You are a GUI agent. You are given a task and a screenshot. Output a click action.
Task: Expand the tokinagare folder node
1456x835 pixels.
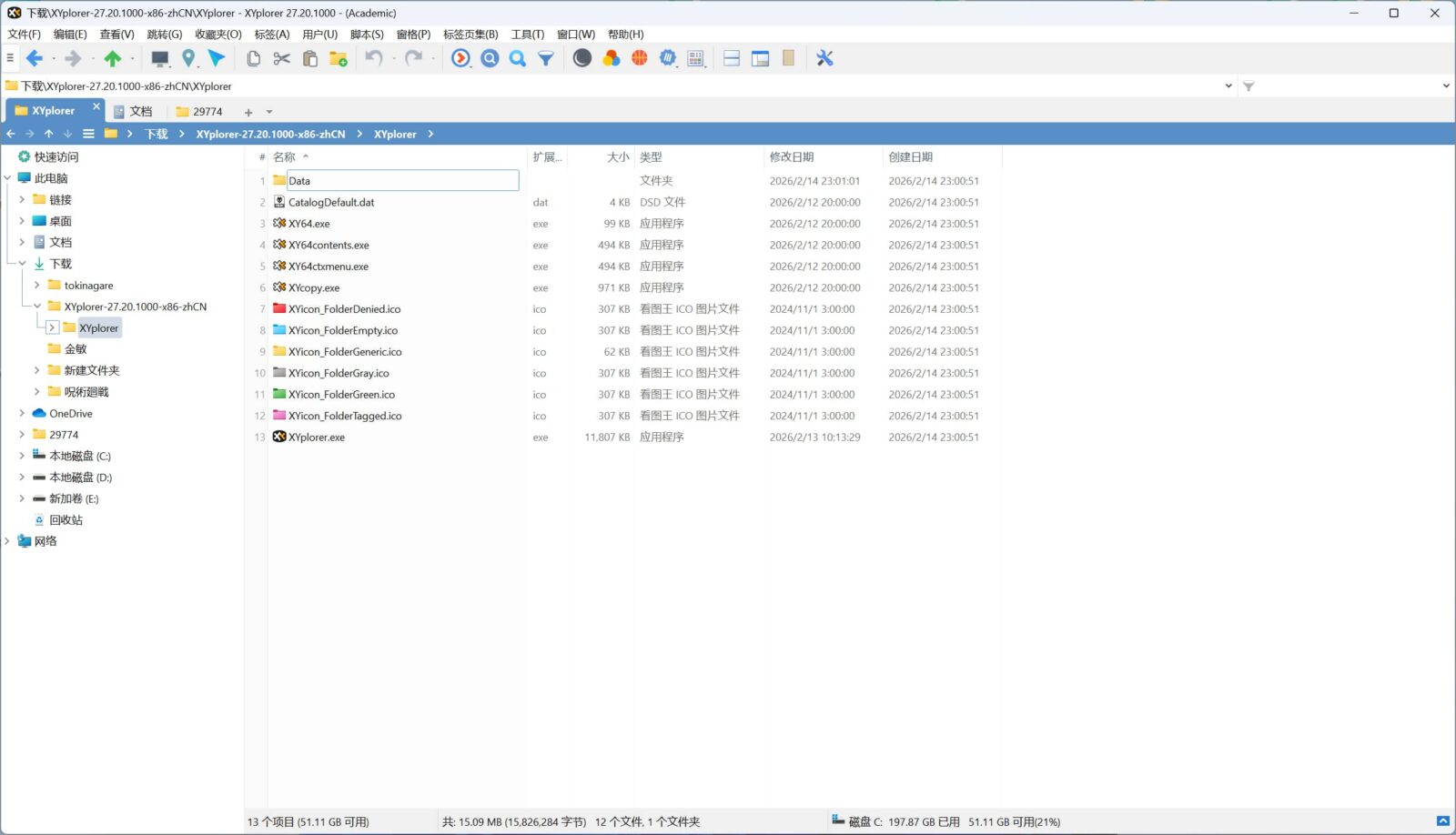37,285
